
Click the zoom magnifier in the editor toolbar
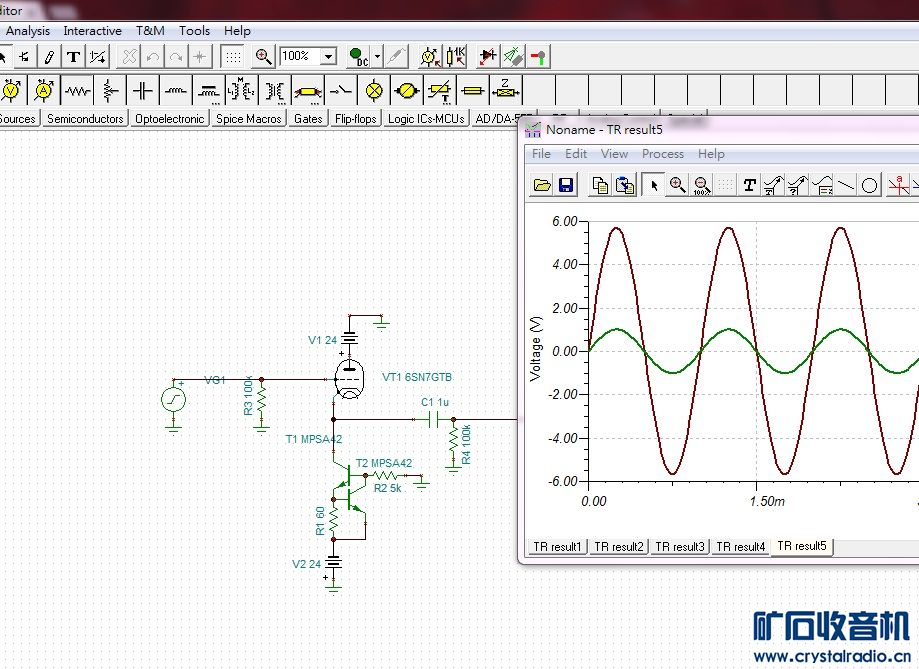click(264, 56)
